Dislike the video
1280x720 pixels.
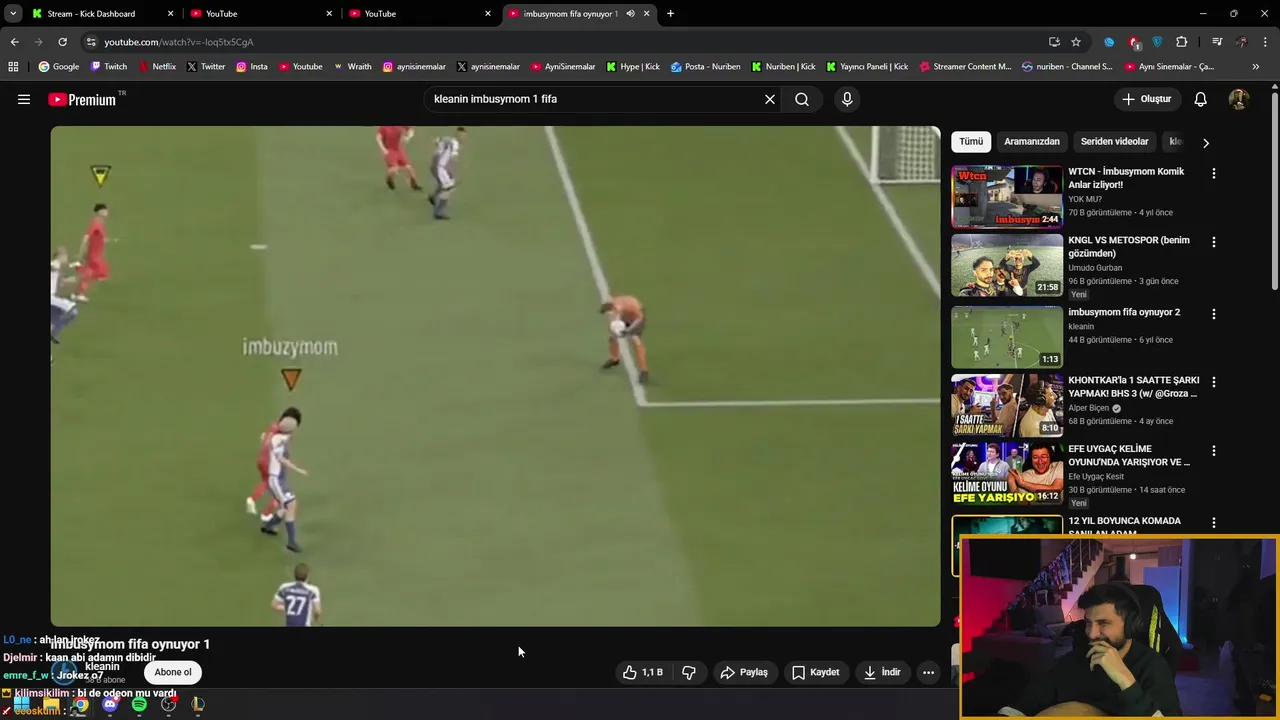coord(689,672)
